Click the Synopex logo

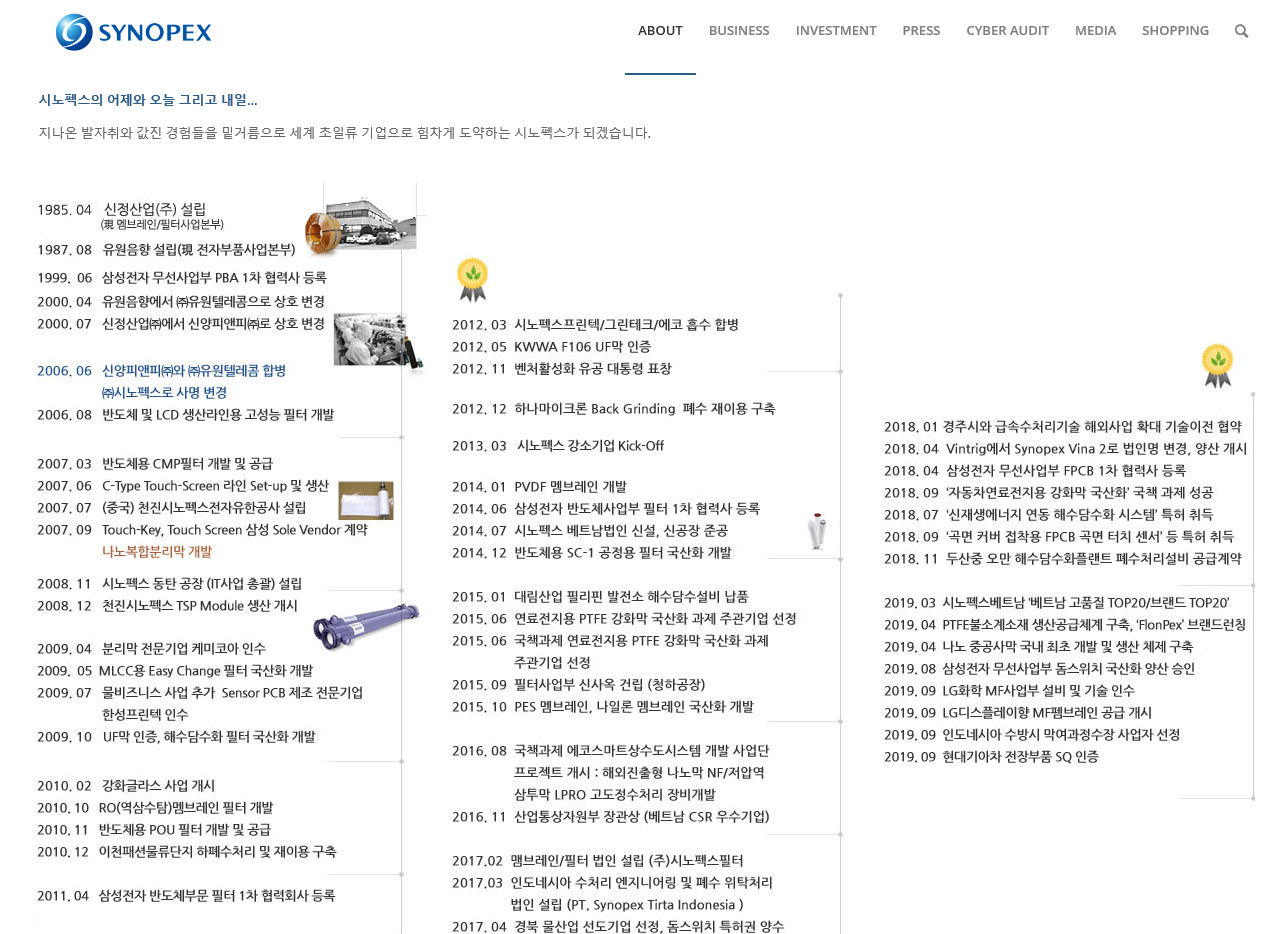coord(134,32)
